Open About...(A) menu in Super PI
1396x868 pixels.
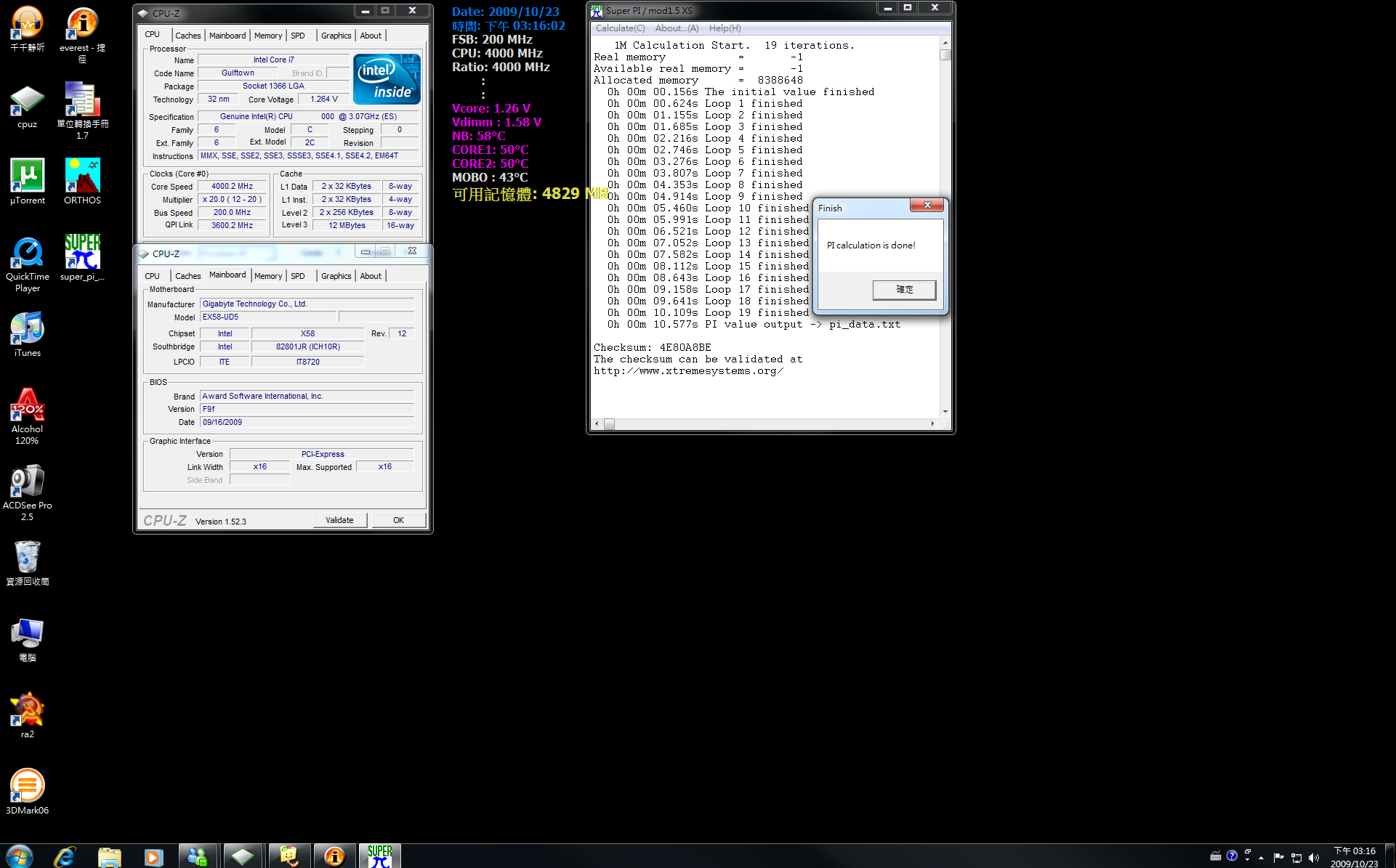(x=677, y=28)
